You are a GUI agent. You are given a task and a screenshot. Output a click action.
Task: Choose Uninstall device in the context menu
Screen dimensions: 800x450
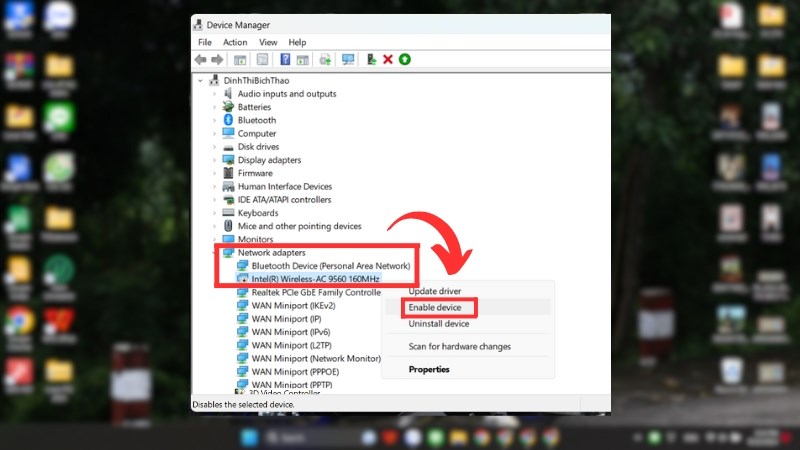(439, 324)
